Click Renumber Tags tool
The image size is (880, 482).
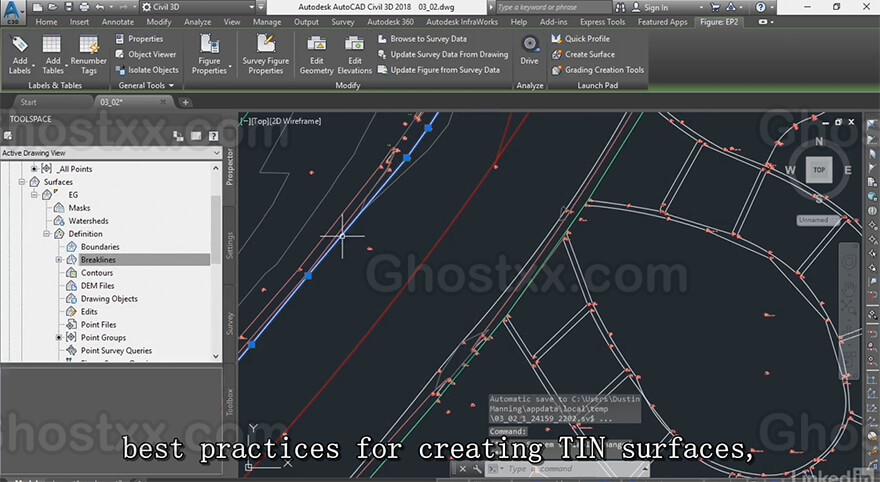click(89, 54)
